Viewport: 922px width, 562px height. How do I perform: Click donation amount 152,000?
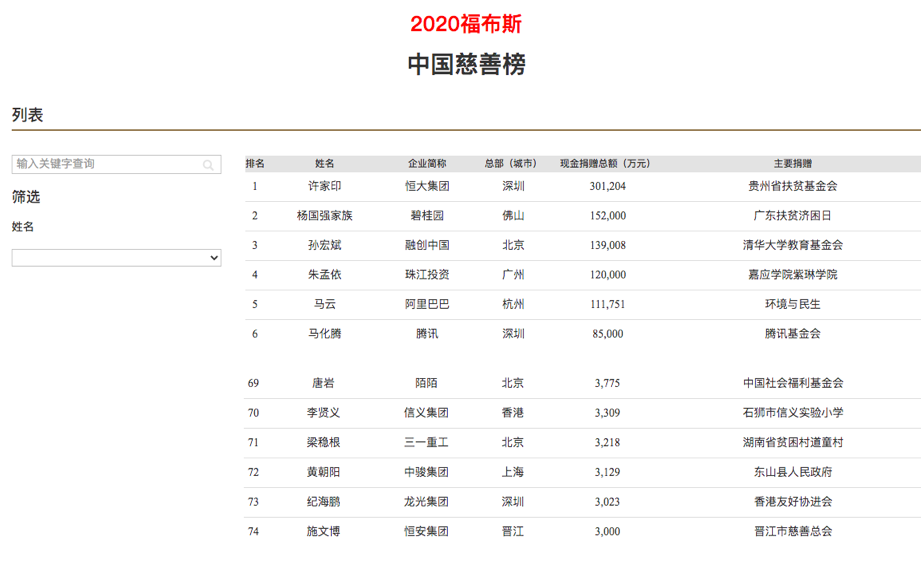[x=607, y=216]
